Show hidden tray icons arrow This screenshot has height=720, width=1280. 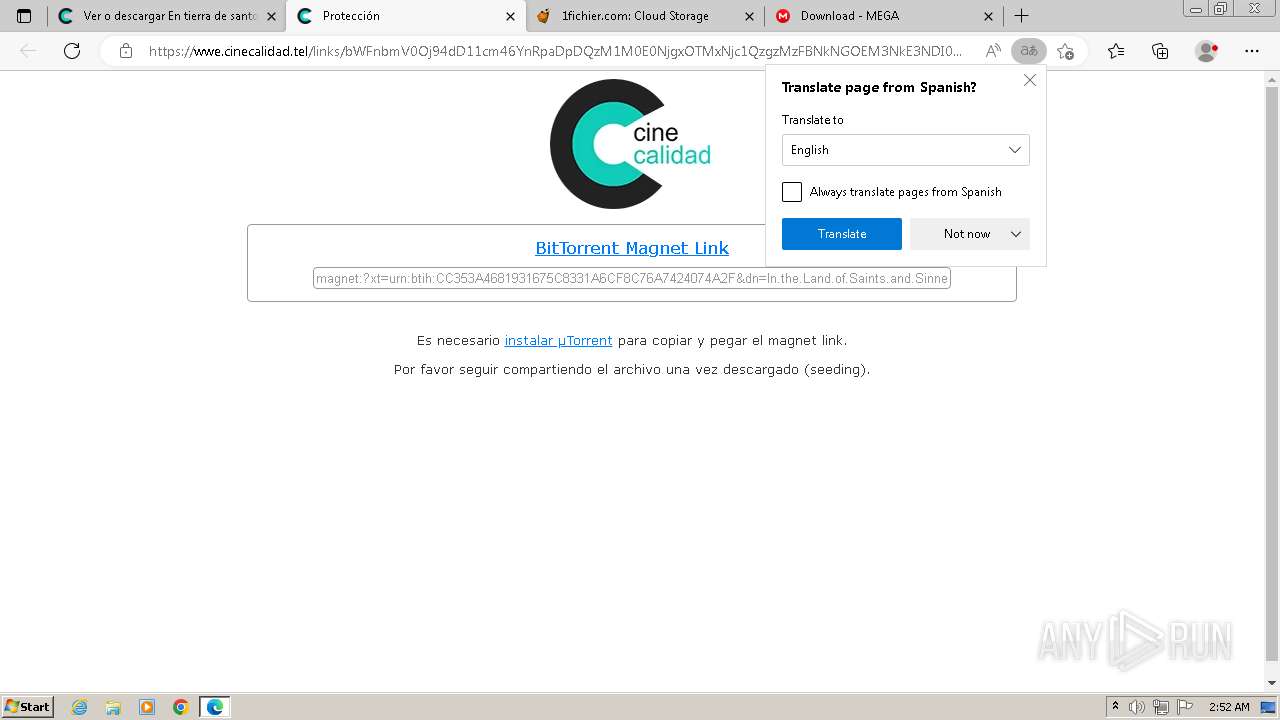tap(1115, 707)
